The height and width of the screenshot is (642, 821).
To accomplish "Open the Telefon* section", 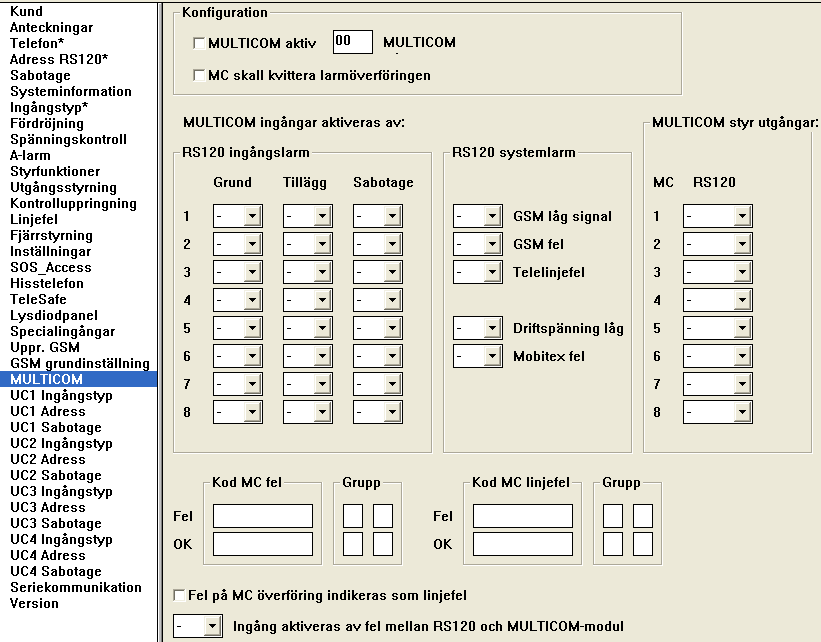I will click(37, 43).
